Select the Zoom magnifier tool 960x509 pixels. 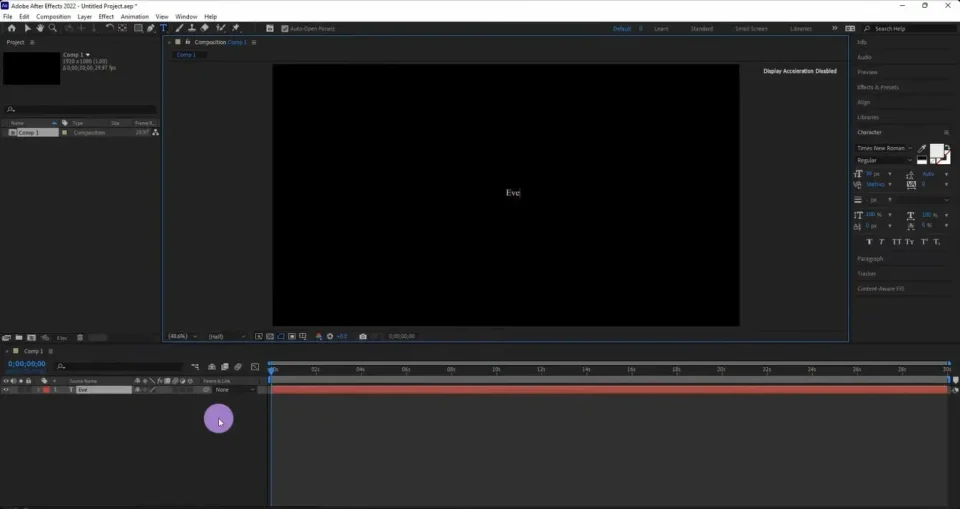click(53, 28)
